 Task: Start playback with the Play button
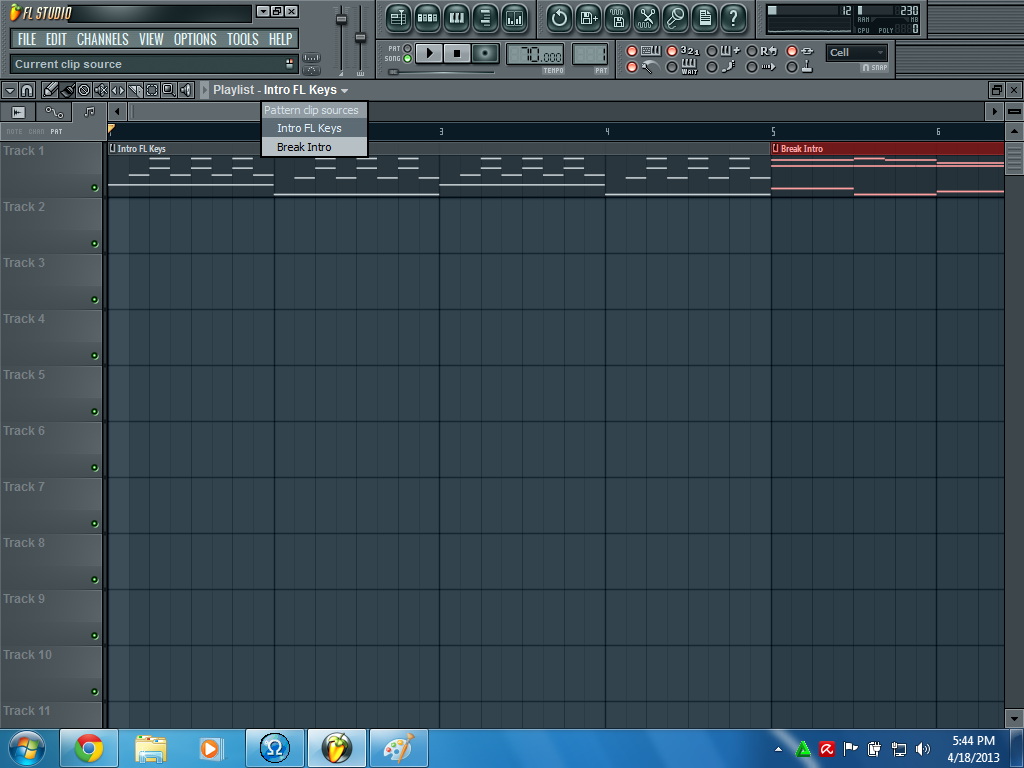click(429, 54)
